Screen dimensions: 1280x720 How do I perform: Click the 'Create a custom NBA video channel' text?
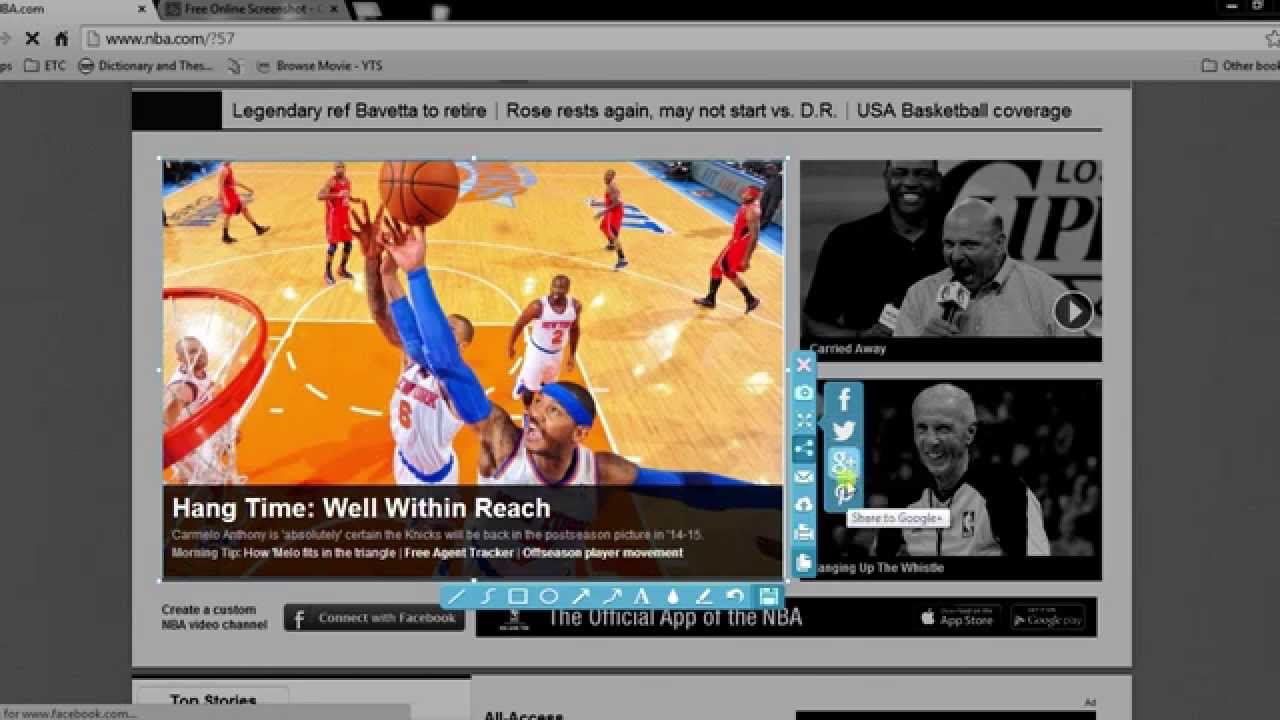point(214,617)
